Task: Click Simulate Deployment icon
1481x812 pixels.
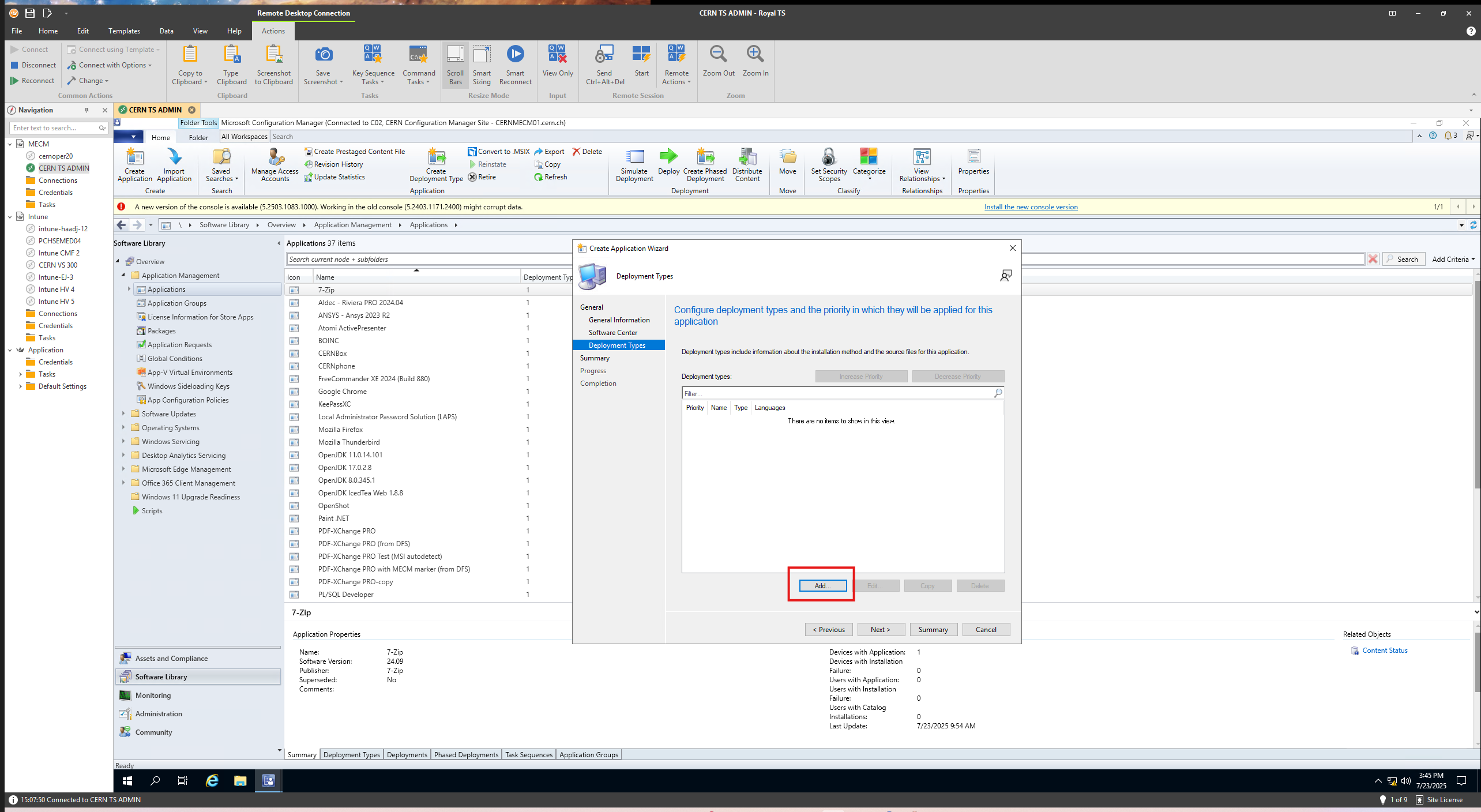Action: click(634, 165)
